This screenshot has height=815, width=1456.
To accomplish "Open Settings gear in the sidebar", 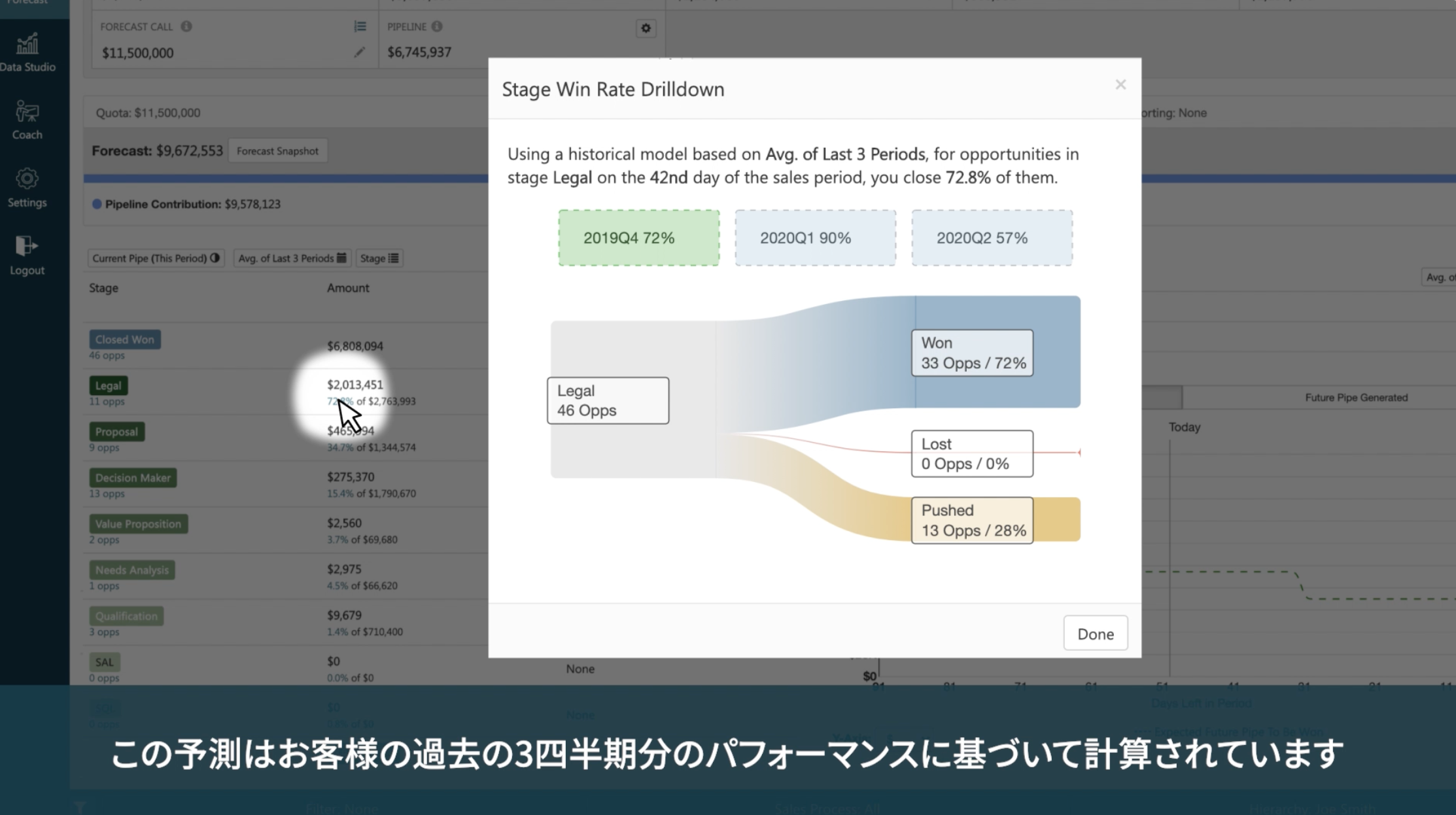I will (27, 187).
